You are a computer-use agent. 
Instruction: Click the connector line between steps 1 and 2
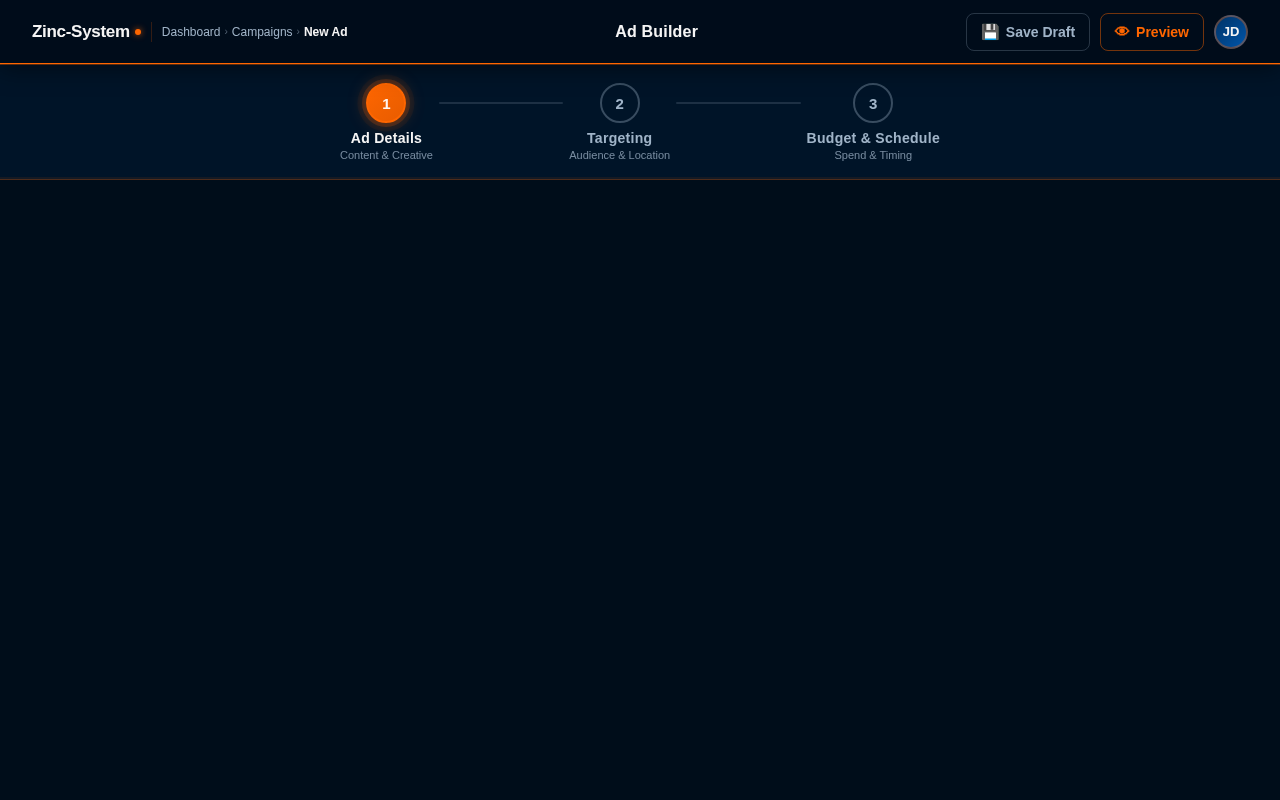point(500,103)
